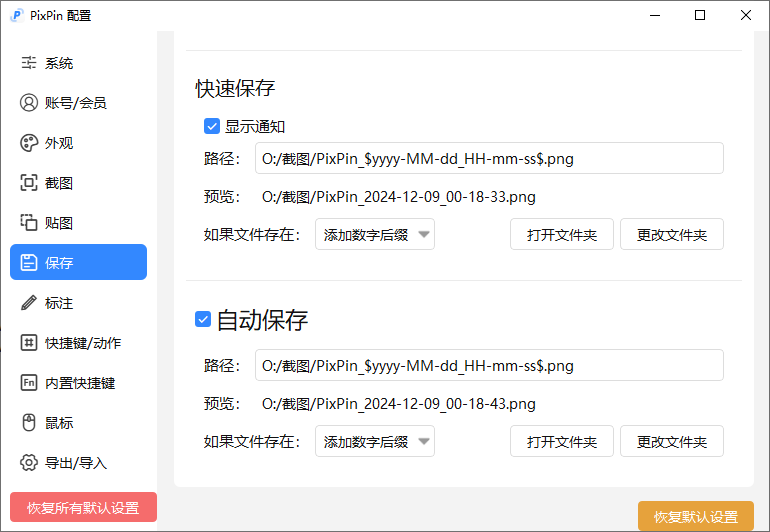Open the 鼠标 settings
Viewport: 770px width, 532px height.
pyautogui.click(x=79, y=422)
